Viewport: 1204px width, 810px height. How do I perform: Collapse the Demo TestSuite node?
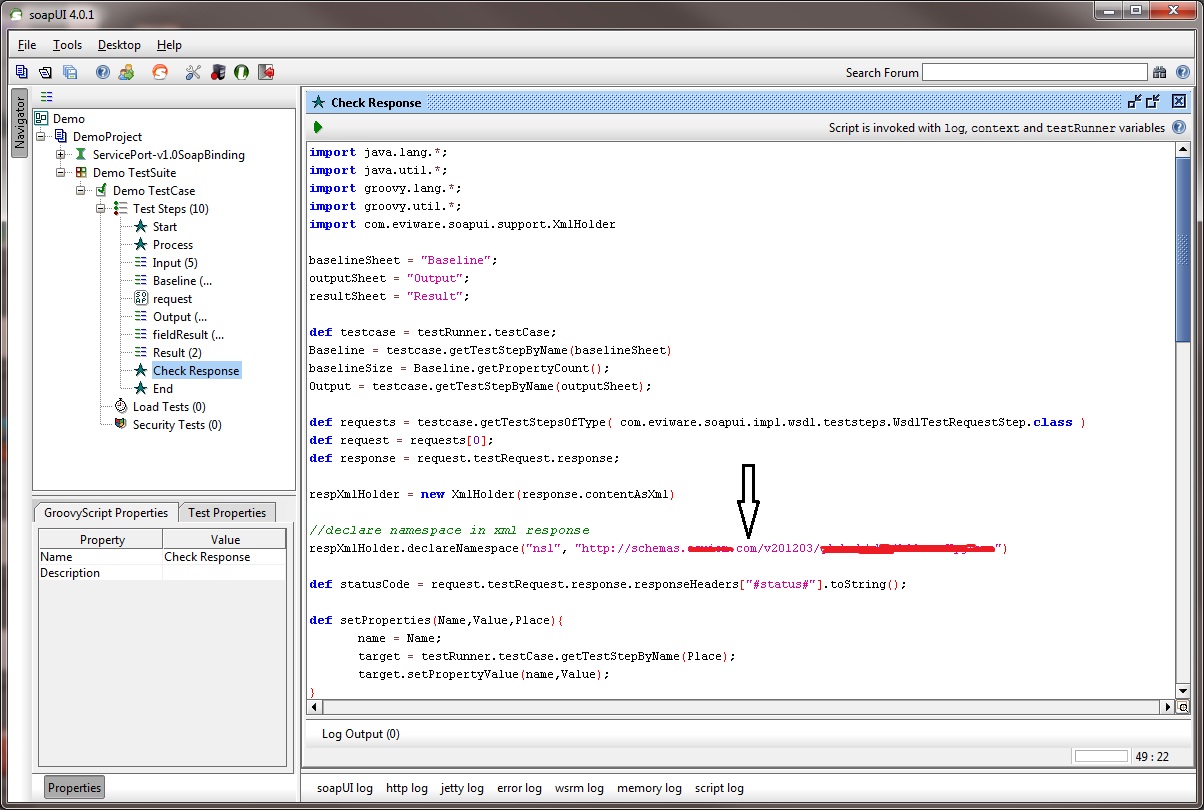pyautogui.click(x=61, y=173)
